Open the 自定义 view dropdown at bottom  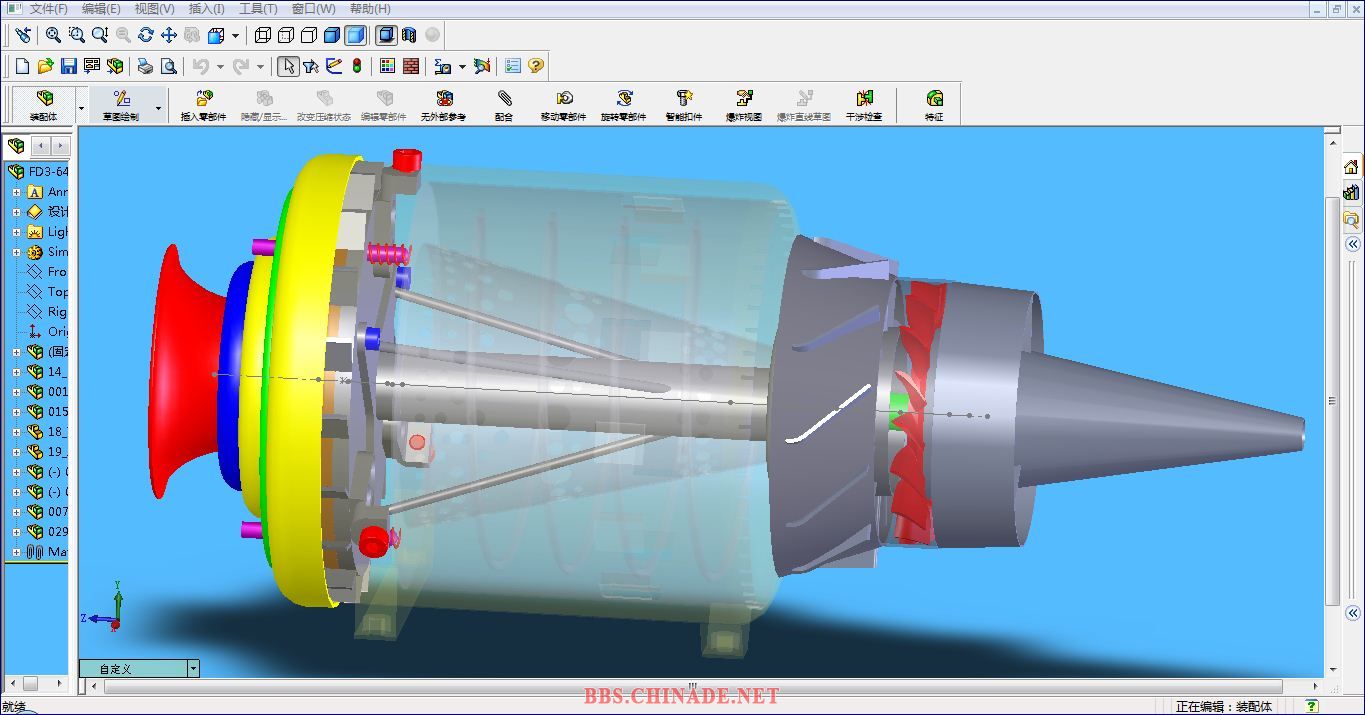point(193,669)
